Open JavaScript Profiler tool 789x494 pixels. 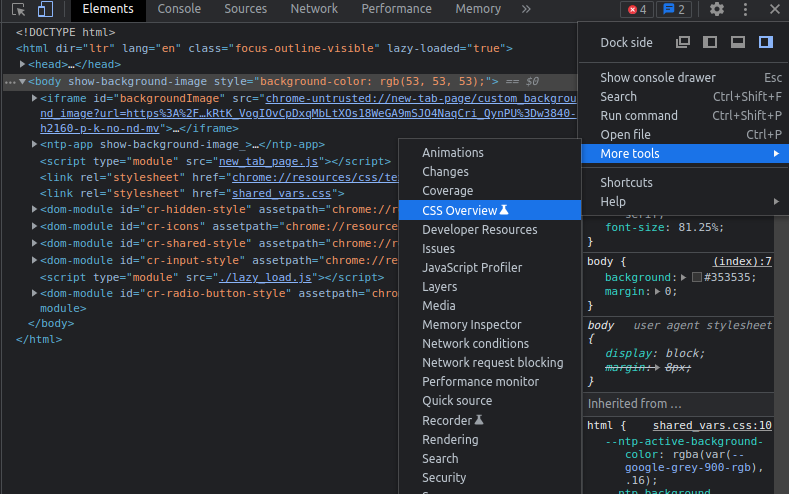pyautogui.click(x=490, y=268)
